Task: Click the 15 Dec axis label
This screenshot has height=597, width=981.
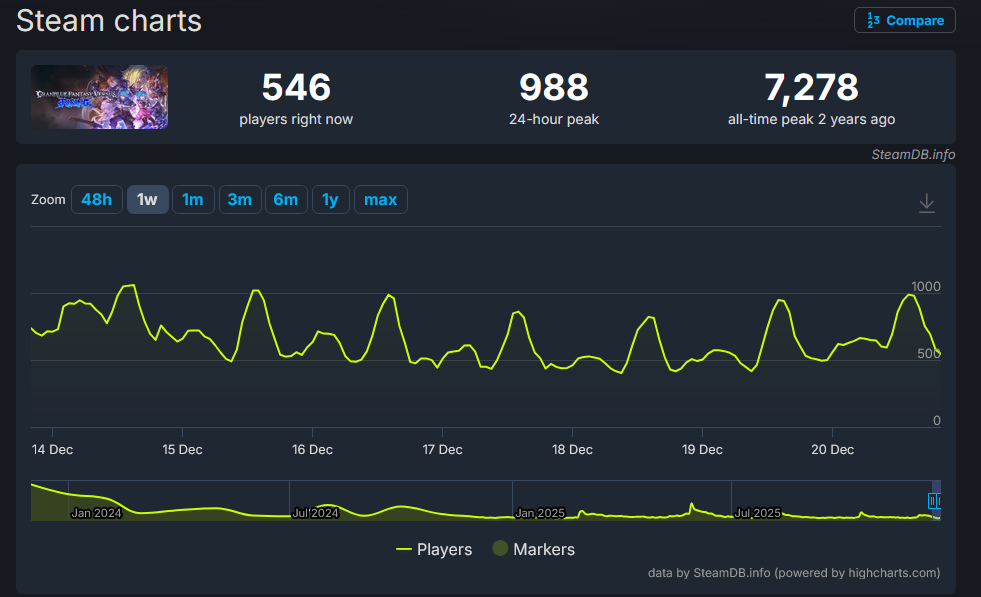Action: (x=183, y=449)
